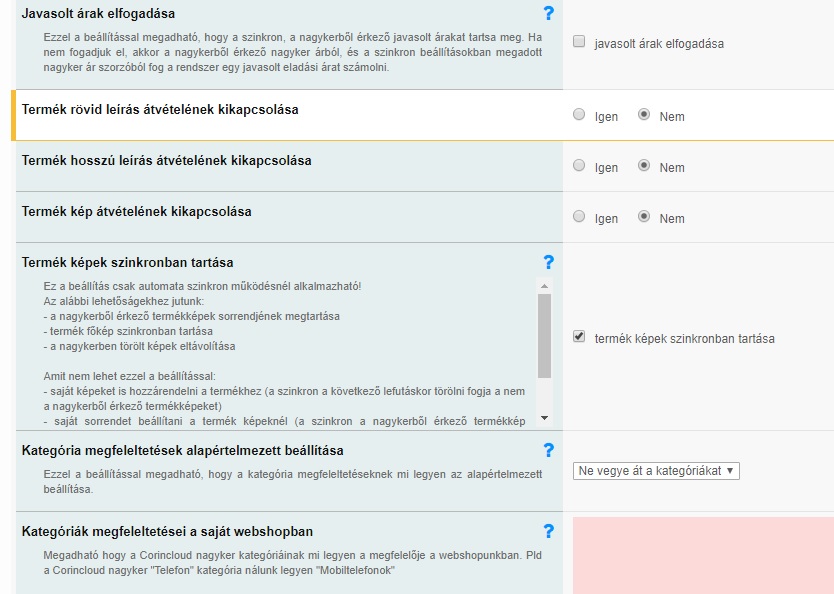The height and width of the screenshot is (594, 834).
Task: Click the description scrollbar's up arrow
Action: [x=544, y=286]
